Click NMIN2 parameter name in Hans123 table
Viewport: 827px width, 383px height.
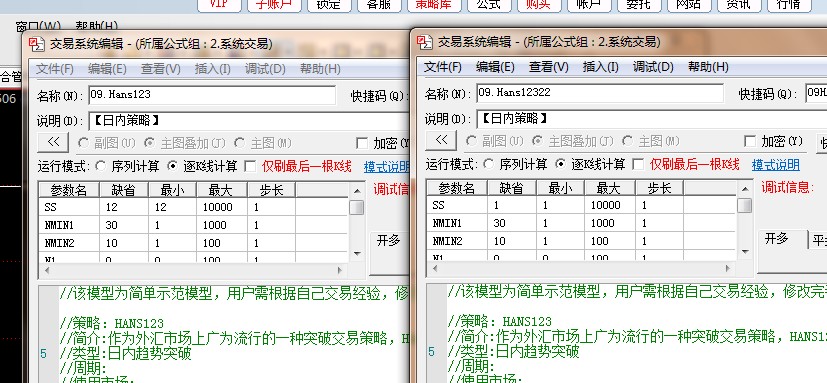[x=59, y=243]
